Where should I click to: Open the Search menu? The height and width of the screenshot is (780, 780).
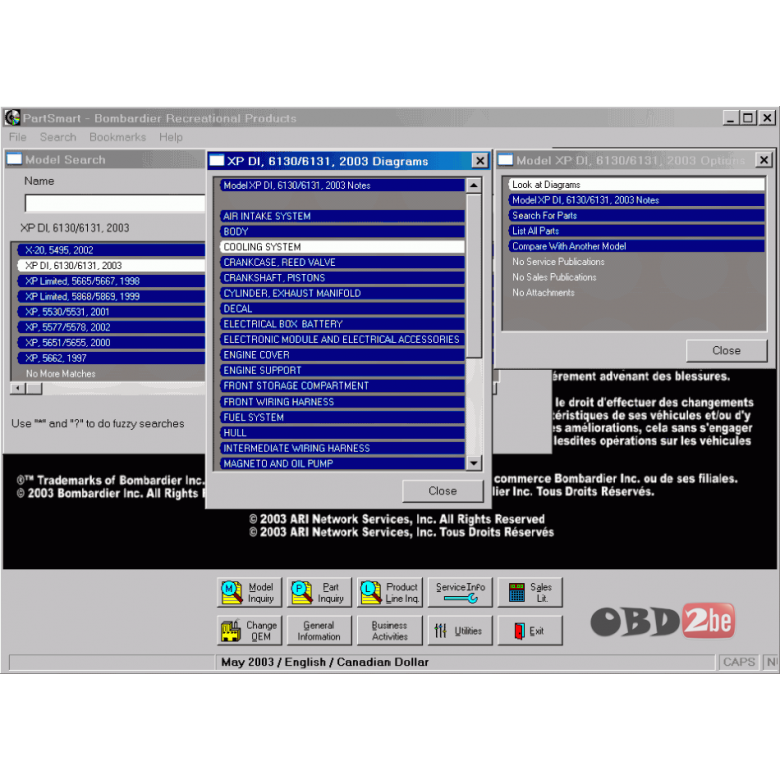[x=58, y=137]
